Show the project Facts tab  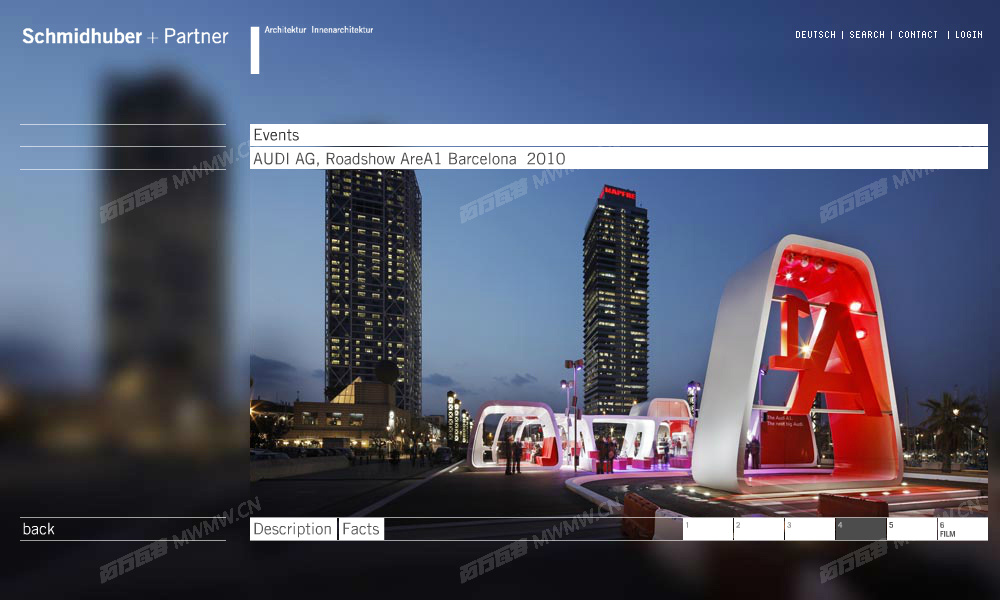[x=361, y=529]
